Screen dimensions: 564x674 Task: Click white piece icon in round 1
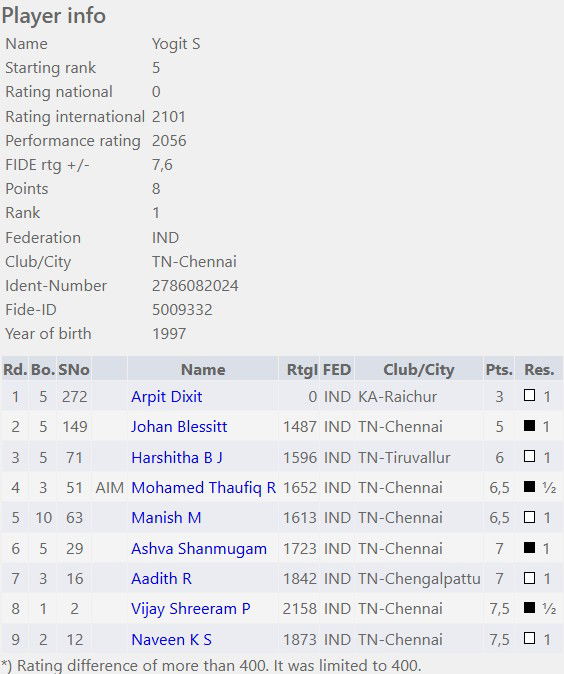[x=530, y=395]
